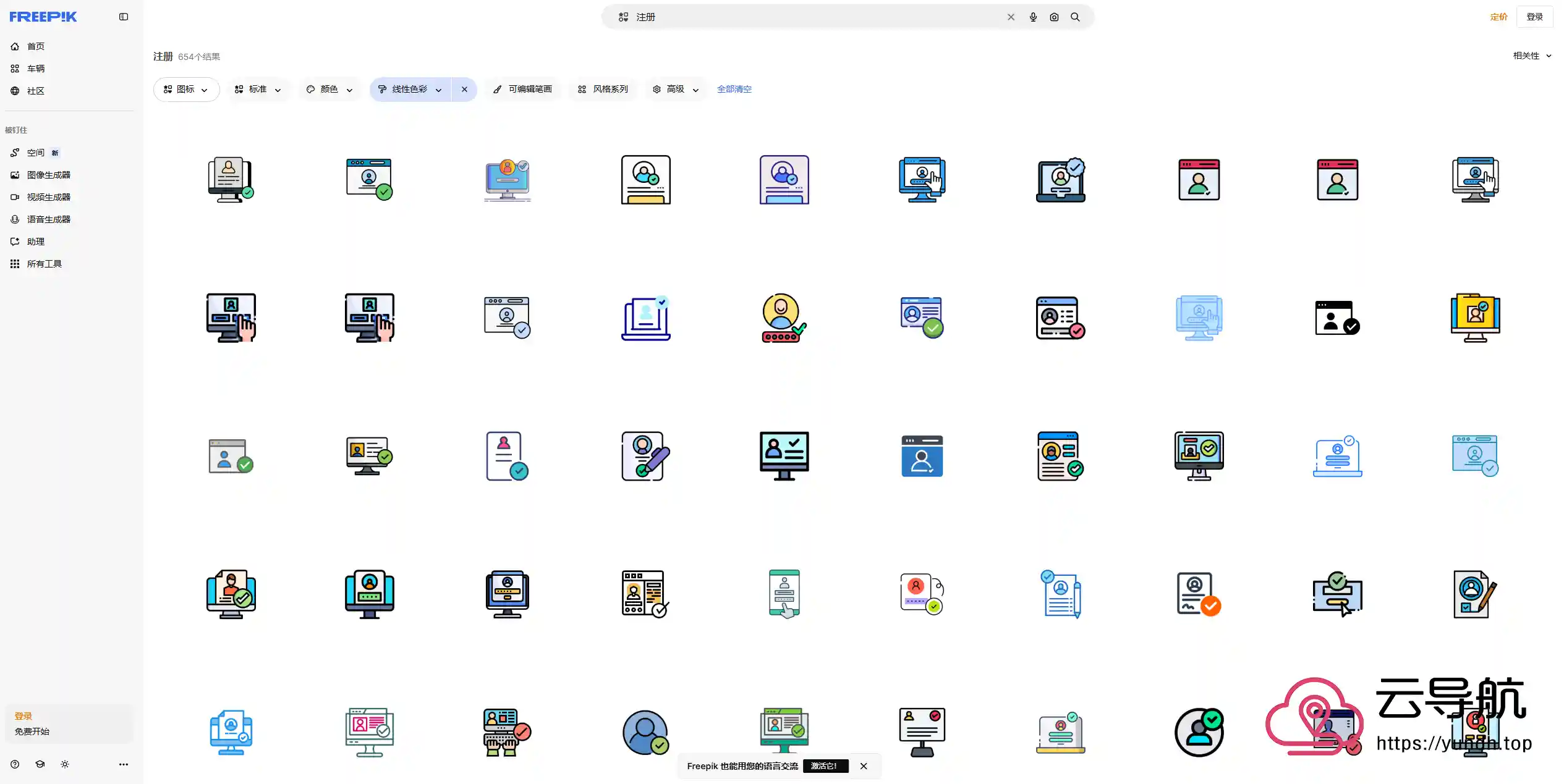Open the help question mark icon

pyautogui.click(x=15, y=764)
